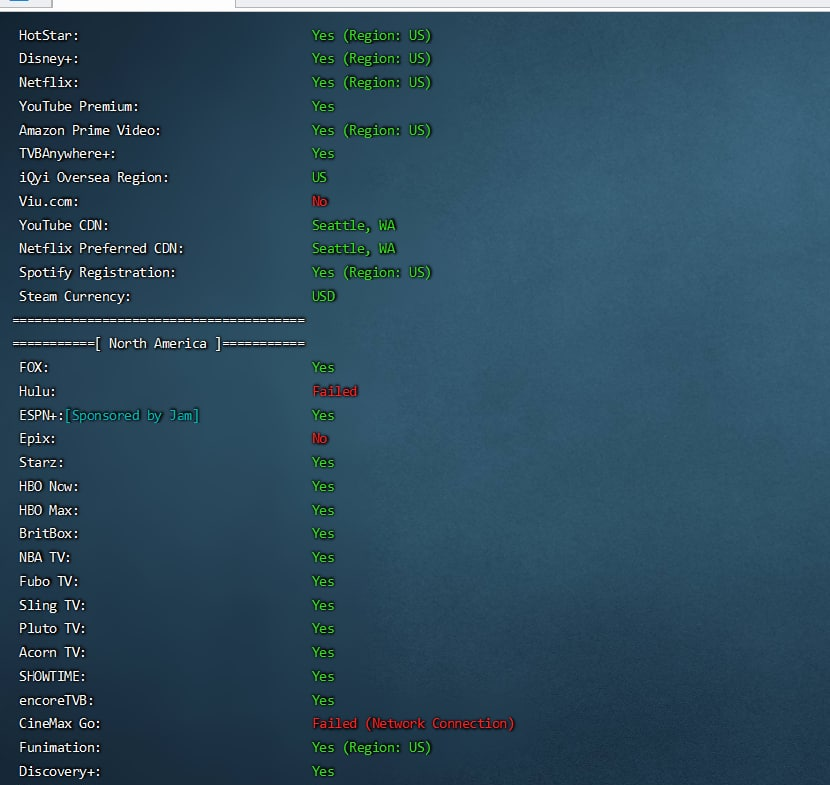Click the Starz label
The width and height of the screenshot is (830, 785).
(x=41, y=463)
